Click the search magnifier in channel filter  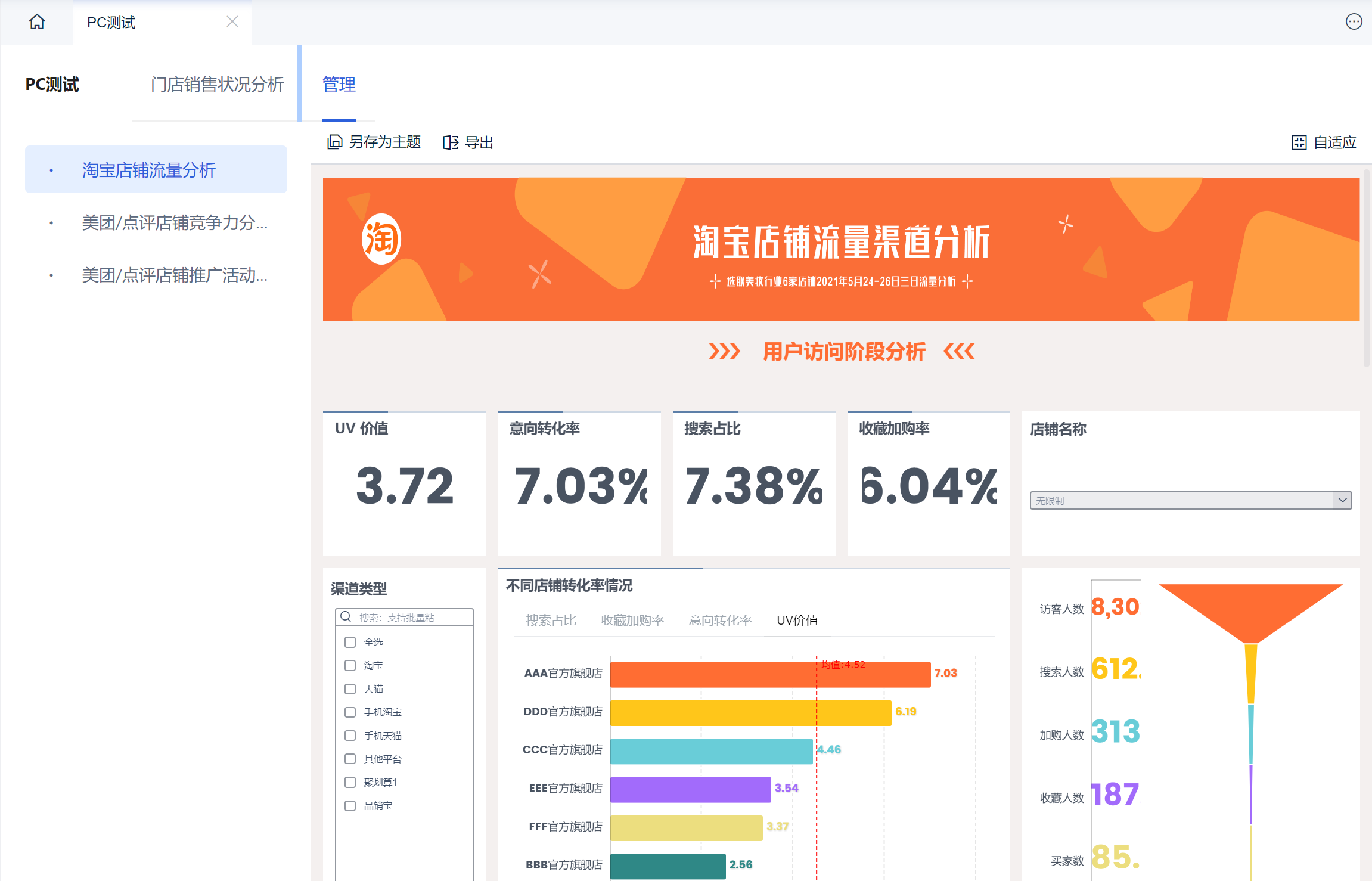coord(346,617)
